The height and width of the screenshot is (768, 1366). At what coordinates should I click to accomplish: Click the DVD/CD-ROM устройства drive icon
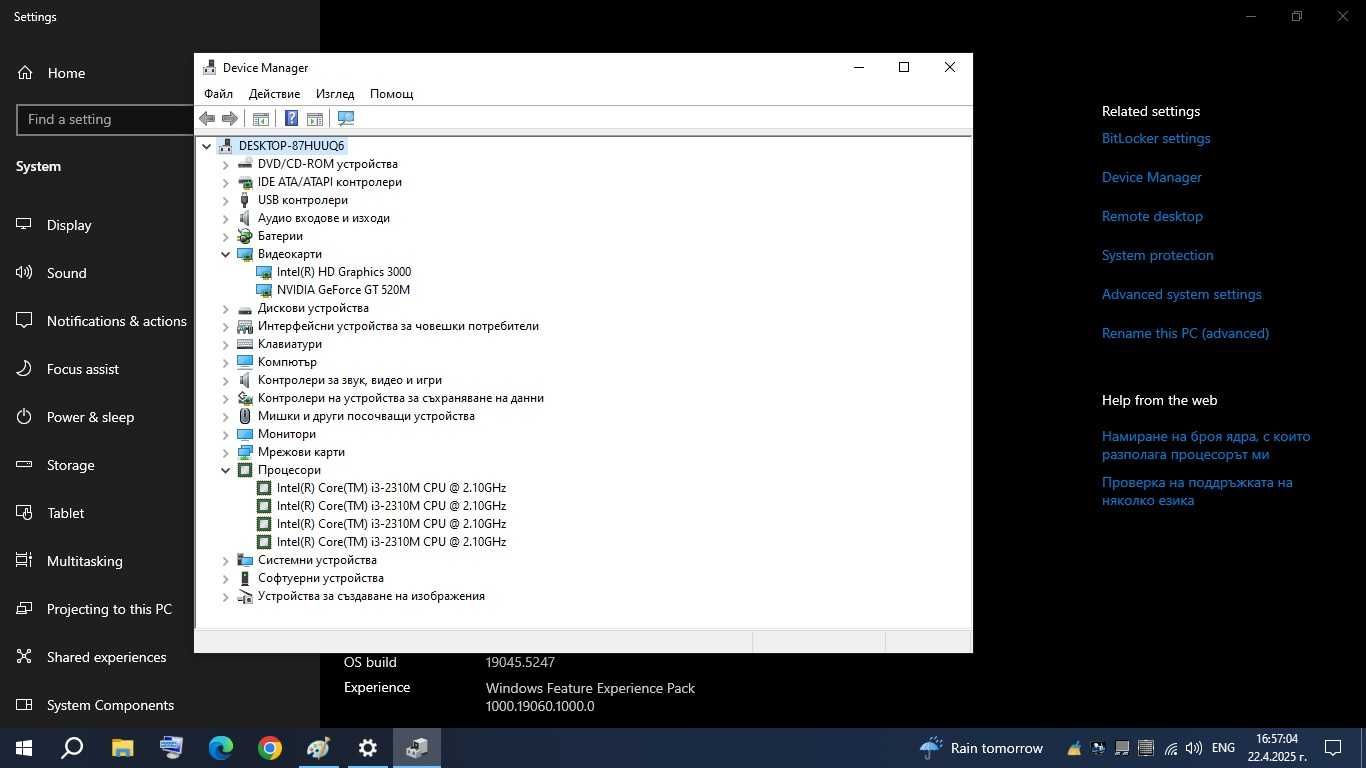tap(245, 164)
